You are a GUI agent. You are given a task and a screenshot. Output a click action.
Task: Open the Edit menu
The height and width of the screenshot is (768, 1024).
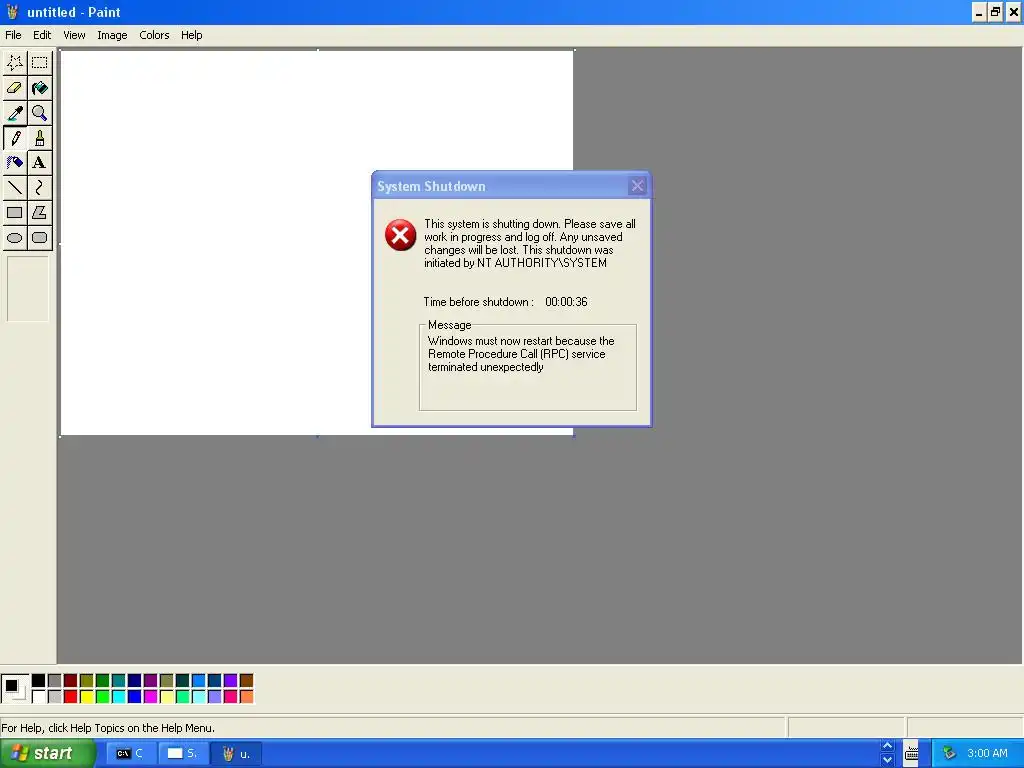pos(42,35)
